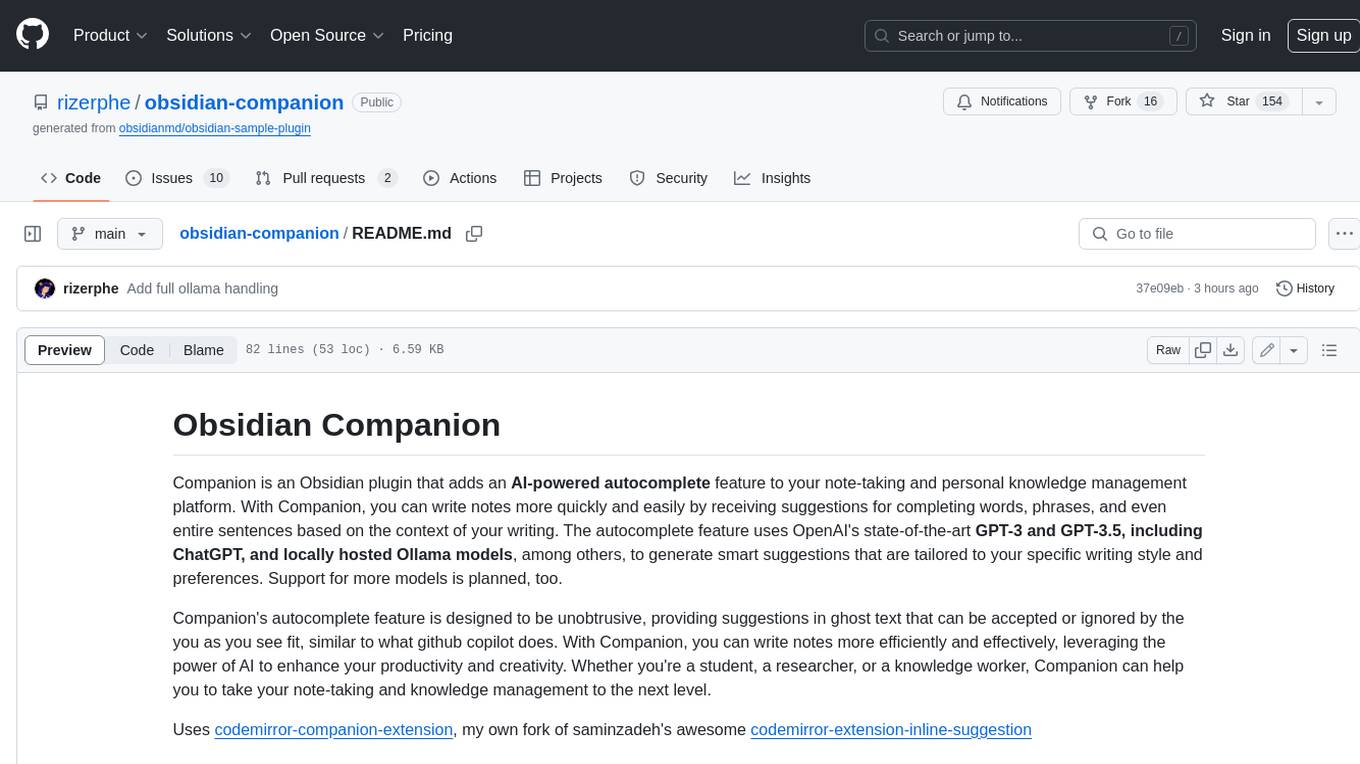Open the GitHub home logo
The height and width of the screenshot is (764, 1360).
coord(32,35)
